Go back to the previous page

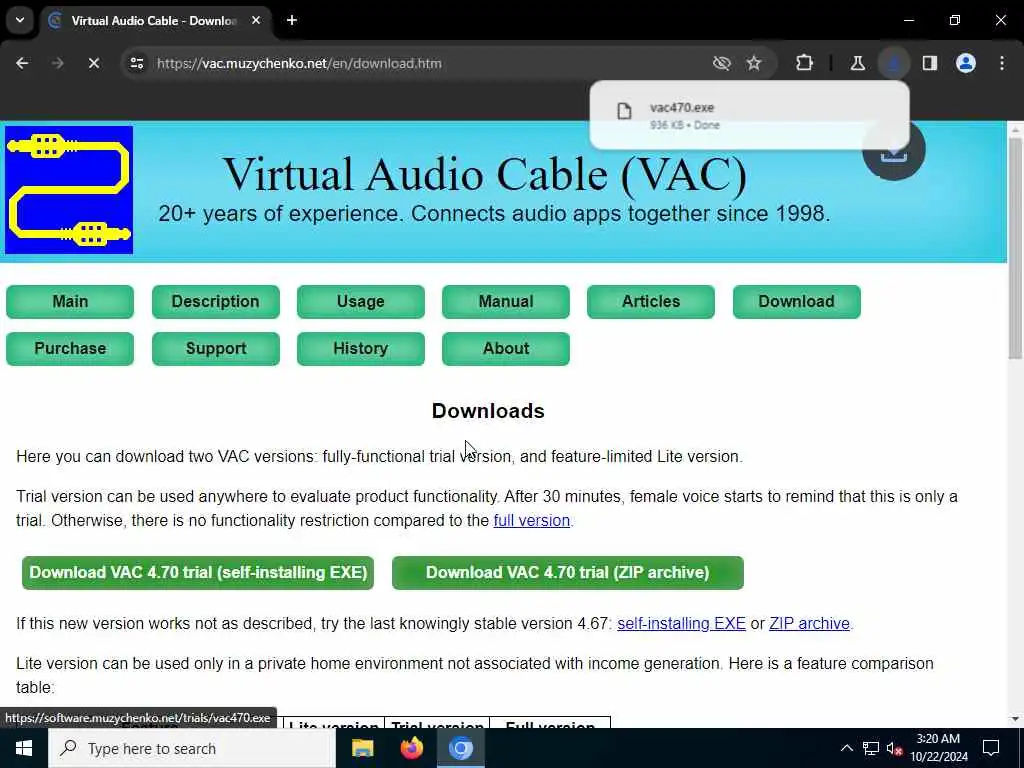(22, 63)
